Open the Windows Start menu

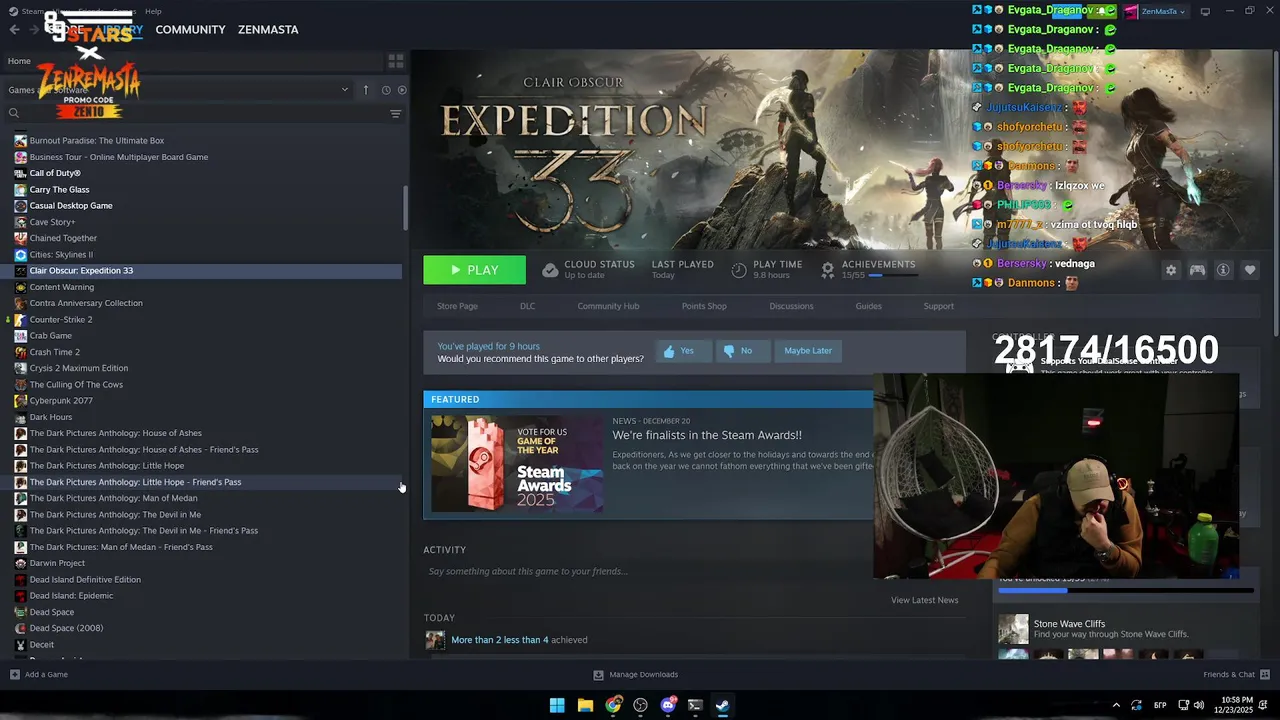(557, 705)
